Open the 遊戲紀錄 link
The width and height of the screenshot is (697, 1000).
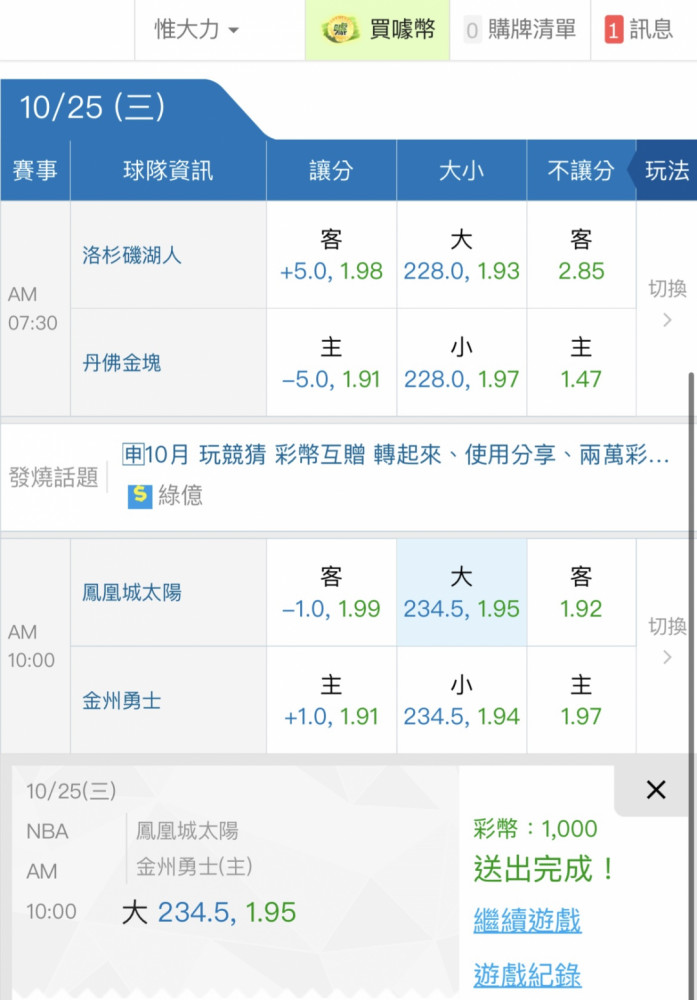click(527, 974)
